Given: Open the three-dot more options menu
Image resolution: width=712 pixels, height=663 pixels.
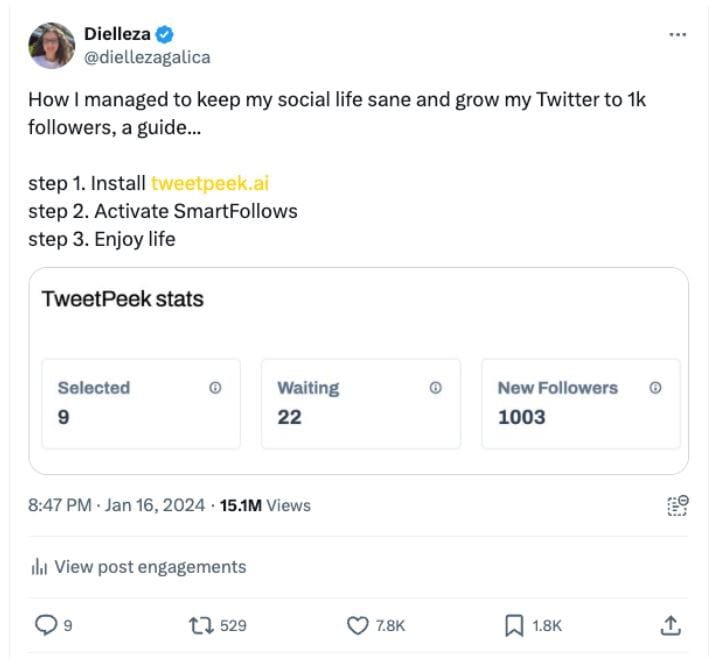Looking at the screenshot, I should pos(677,34).
